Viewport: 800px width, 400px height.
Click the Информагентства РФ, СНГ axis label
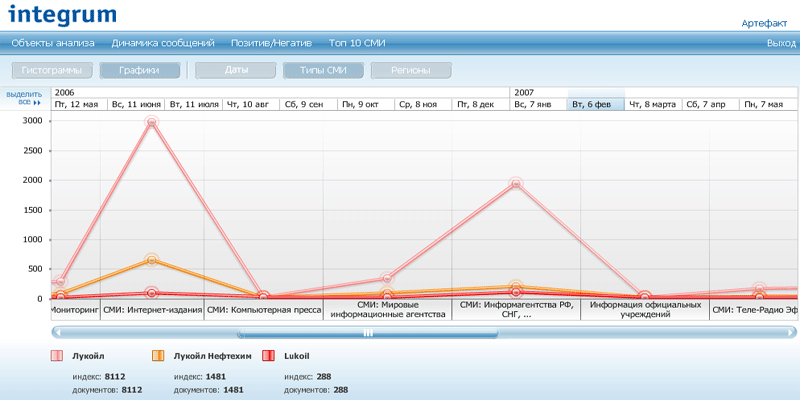point(516,310)
